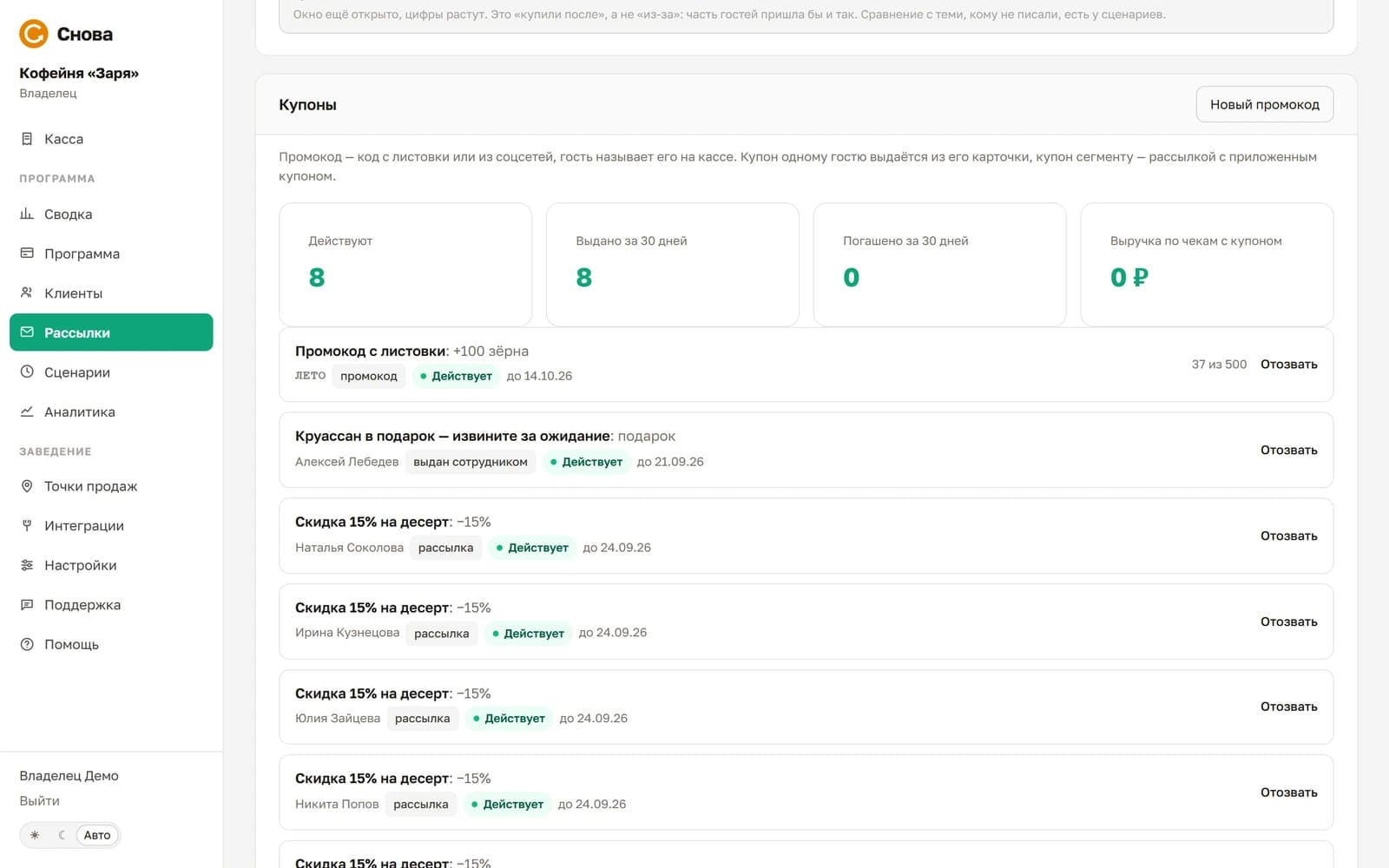Click the Круассан в подарок coupon title
The height and width of the screenshot is (868, 1389).
pos(453,436)
